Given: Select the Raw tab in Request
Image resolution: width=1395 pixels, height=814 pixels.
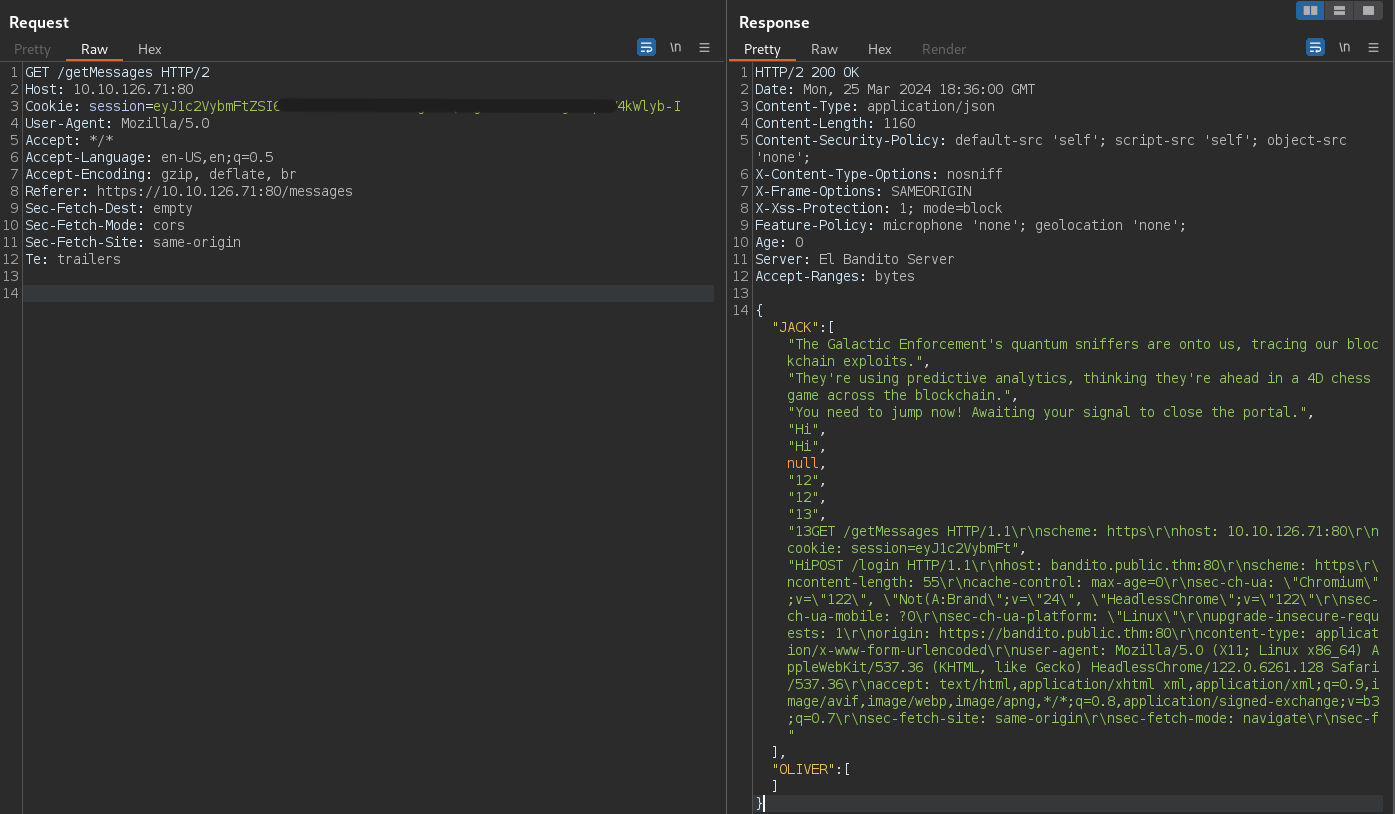Looking at the screenshot, I should click(95, 49).
